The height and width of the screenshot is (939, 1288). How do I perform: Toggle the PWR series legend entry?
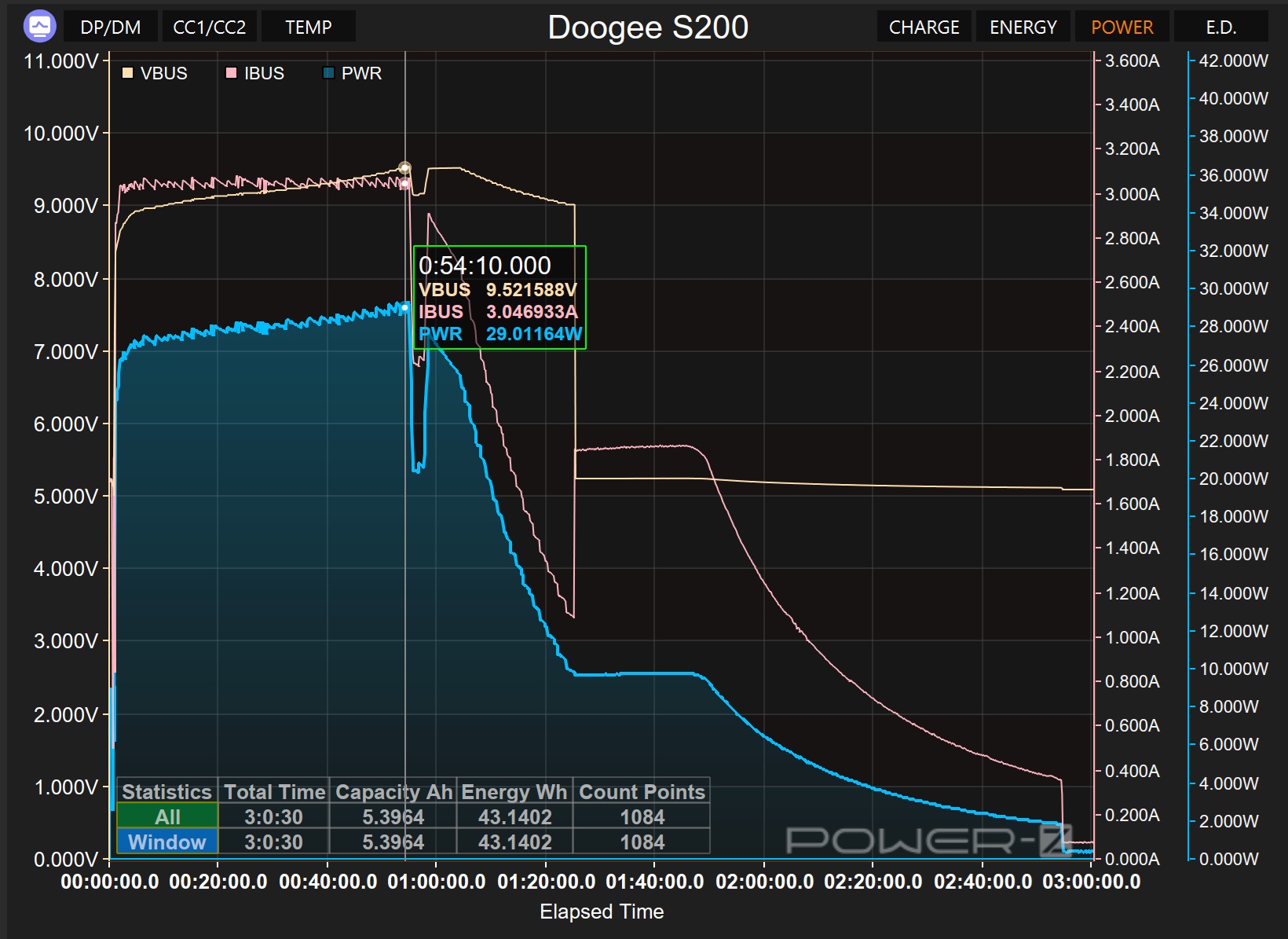coord(352,73)
